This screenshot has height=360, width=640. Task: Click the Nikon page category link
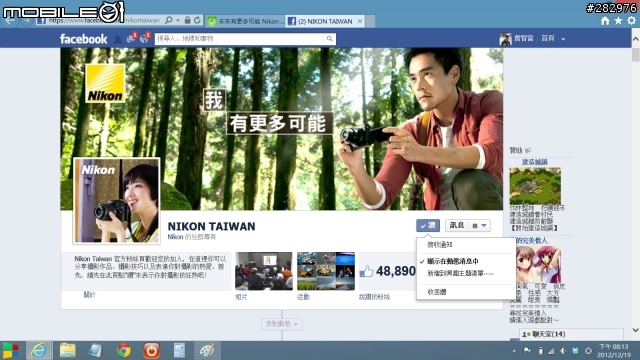[175, 237]
